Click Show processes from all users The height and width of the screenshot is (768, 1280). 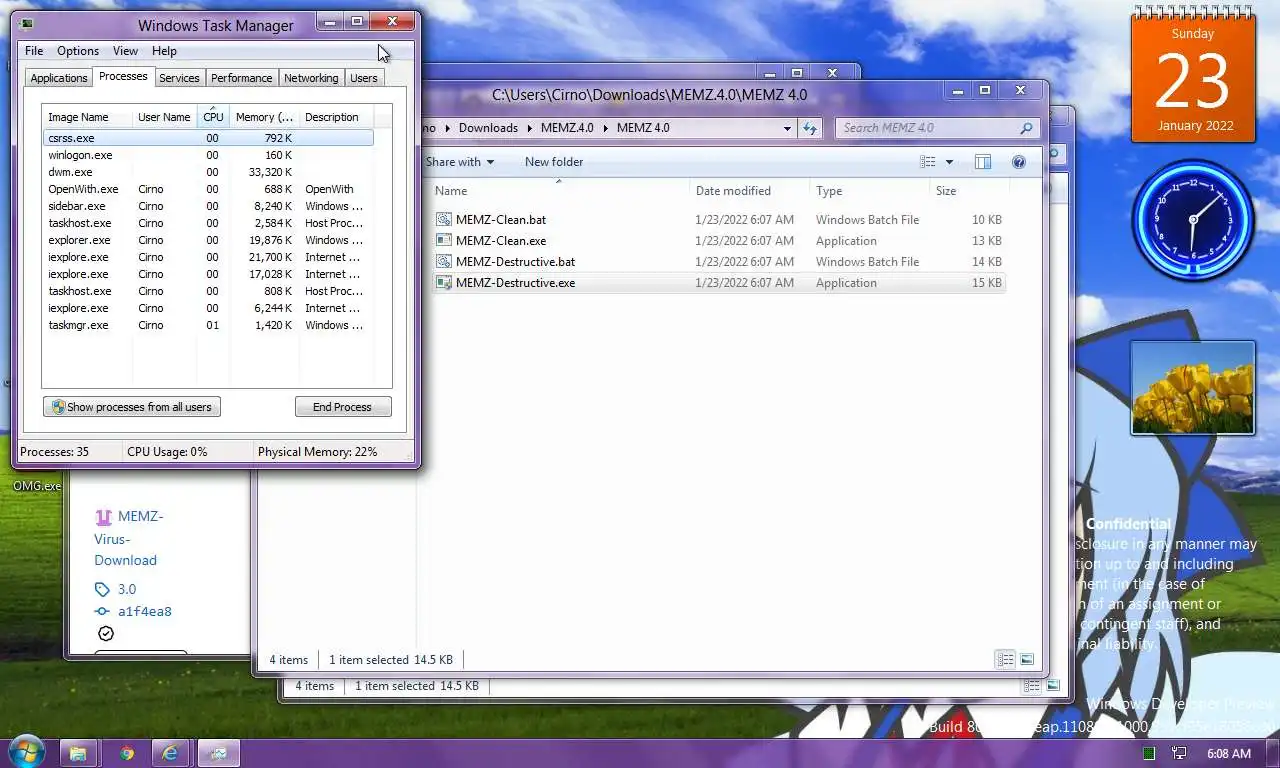[132, 407]
